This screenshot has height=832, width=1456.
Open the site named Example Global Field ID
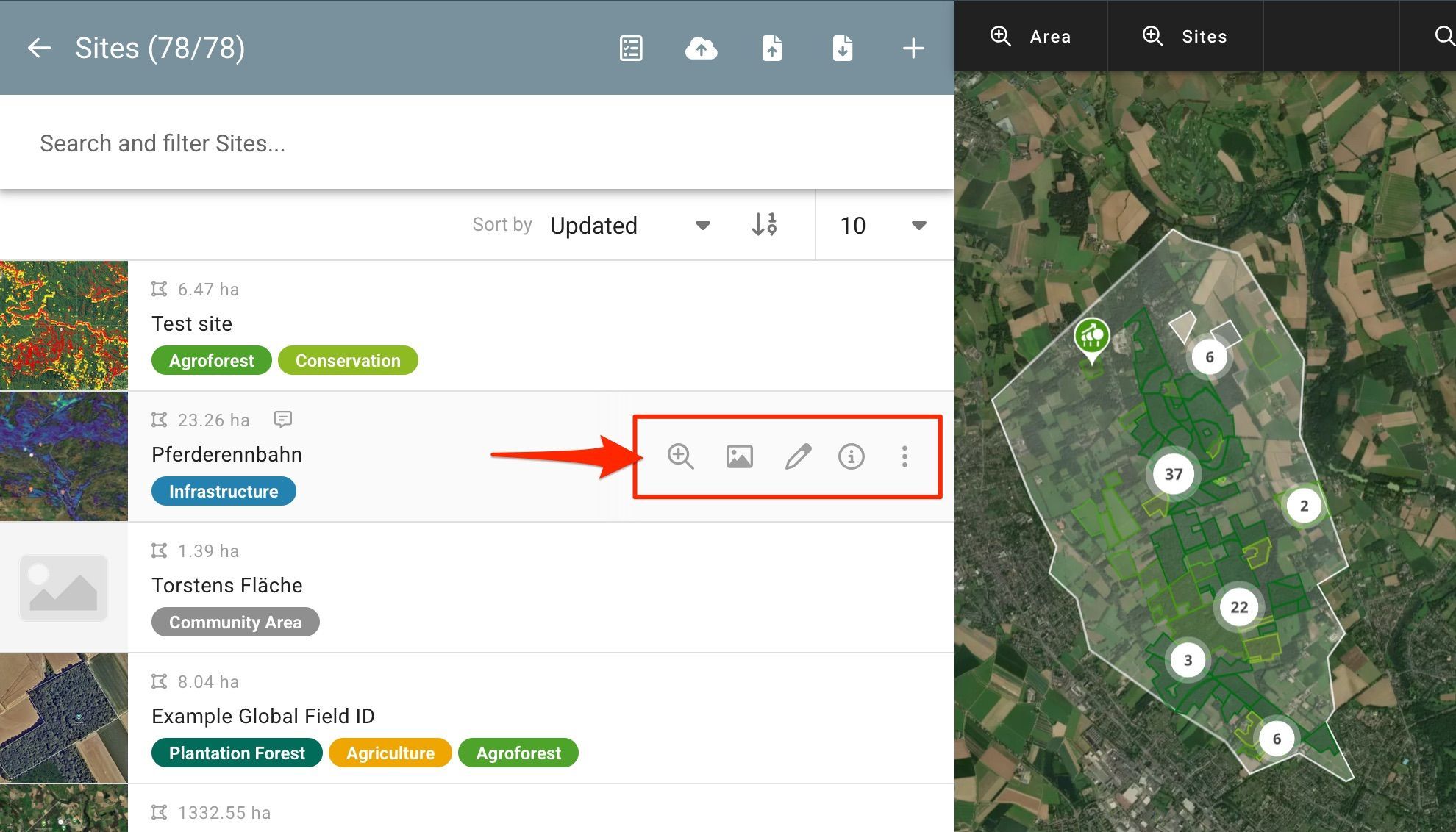pos(263,717)
